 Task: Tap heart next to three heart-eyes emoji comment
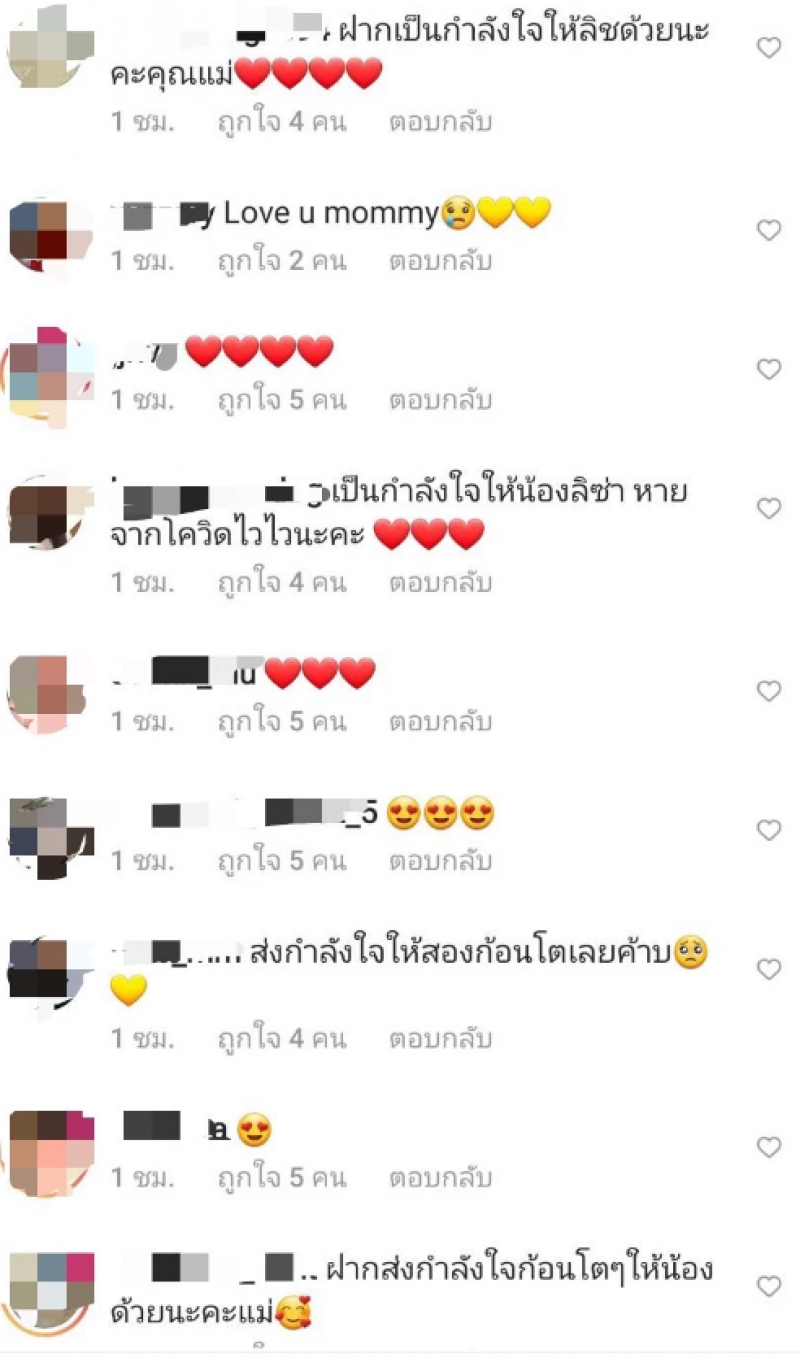click(x=768, y=830)
